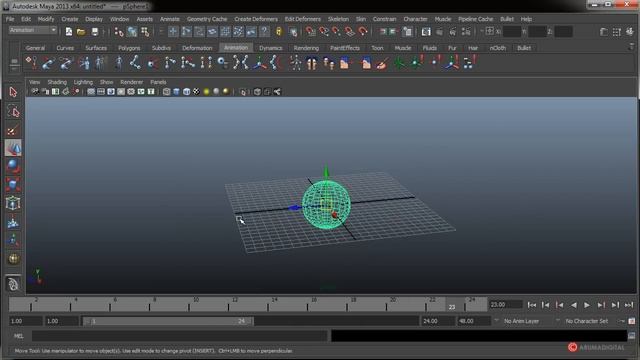Image resolution: width=640 pixels, height=360 pixels.
Task: Pick the Rotate tool sphere icon
Action: point(13,167)
